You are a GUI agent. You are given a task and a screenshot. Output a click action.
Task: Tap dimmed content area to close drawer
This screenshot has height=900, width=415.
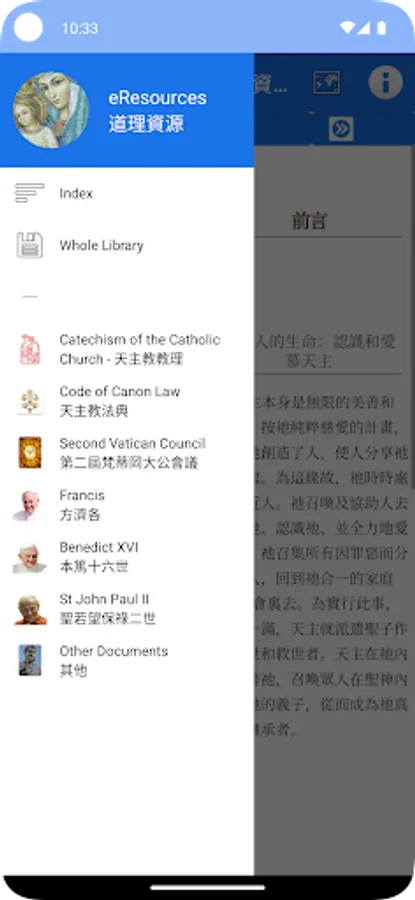click(x=335, y=517)
